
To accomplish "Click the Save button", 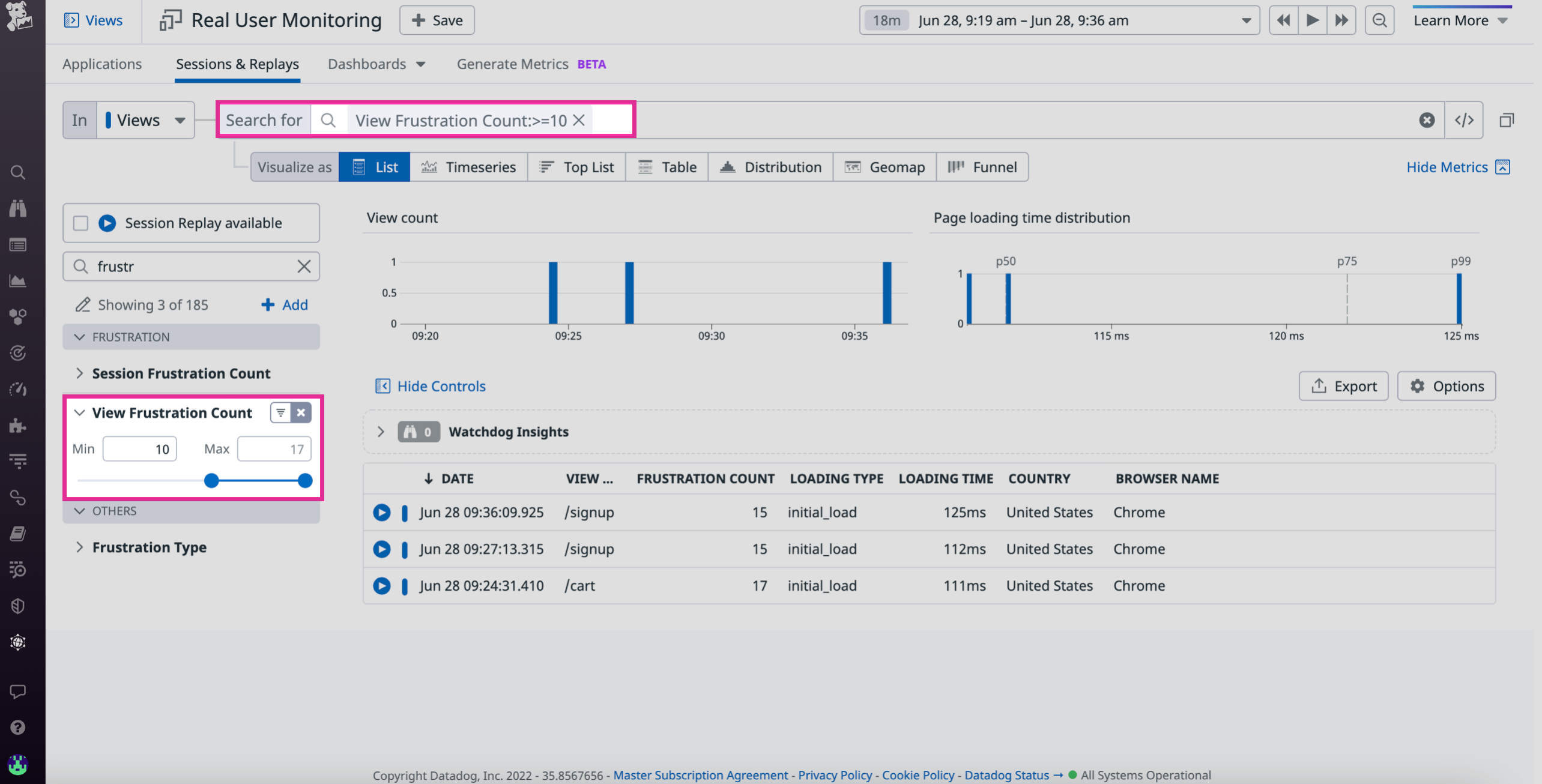I will click(x=437, y=20).
